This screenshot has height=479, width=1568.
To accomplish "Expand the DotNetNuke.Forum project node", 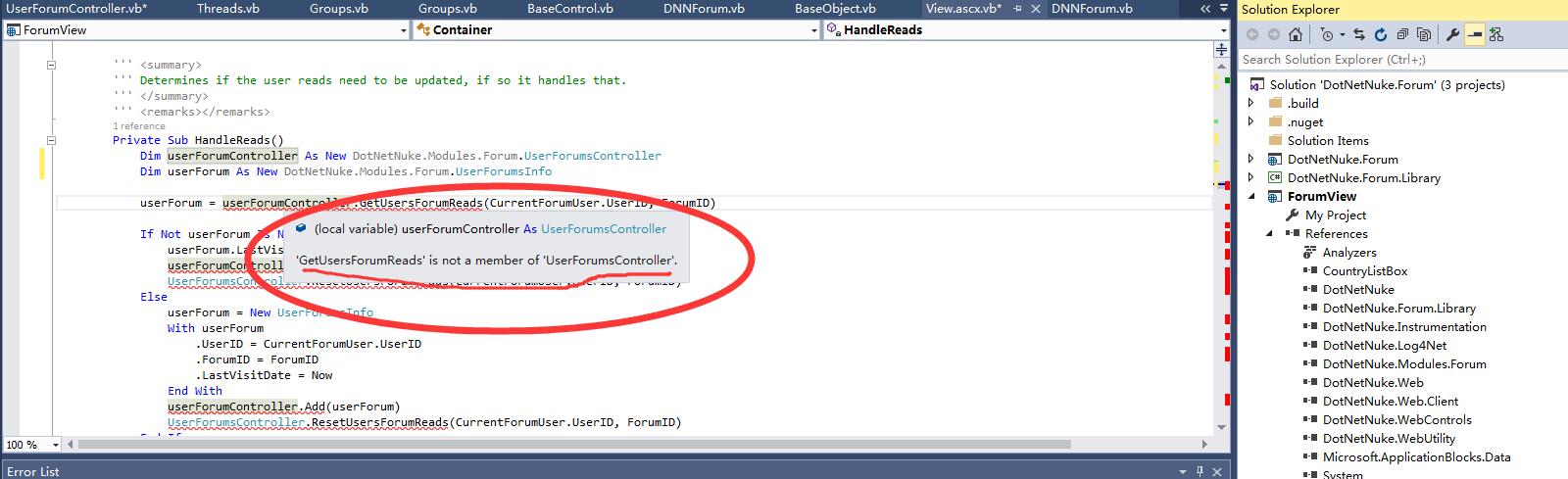I will (1251, 159).
